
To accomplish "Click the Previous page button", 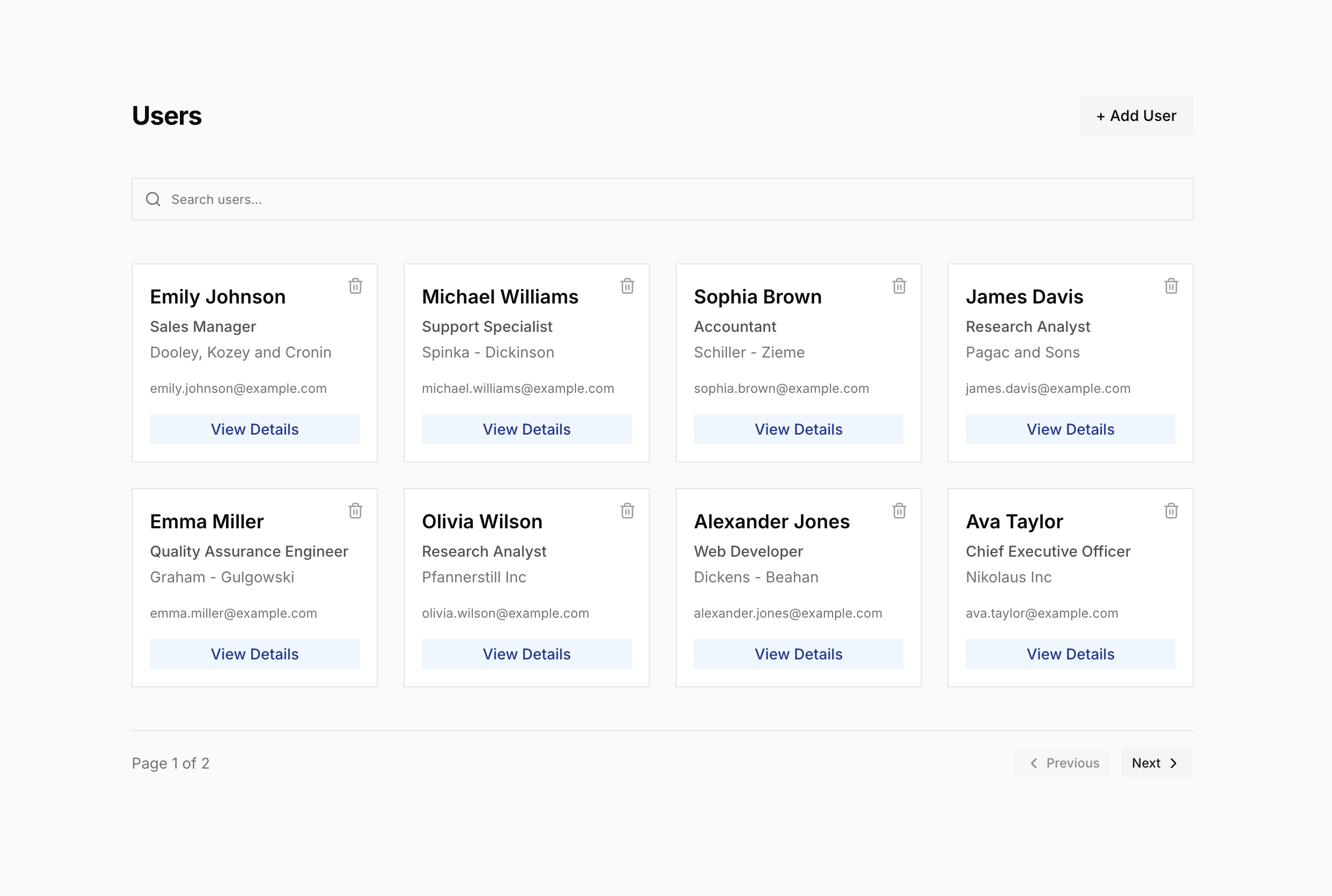I will coord(1063,763).
